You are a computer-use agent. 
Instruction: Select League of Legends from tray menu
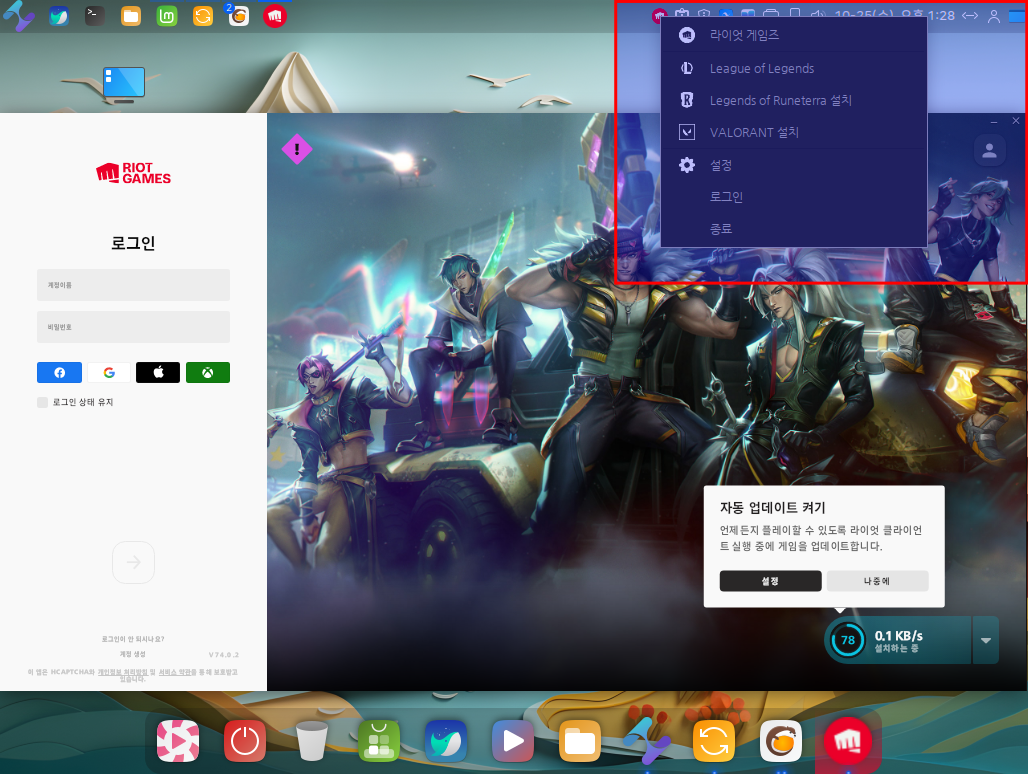tap(761, 69)
